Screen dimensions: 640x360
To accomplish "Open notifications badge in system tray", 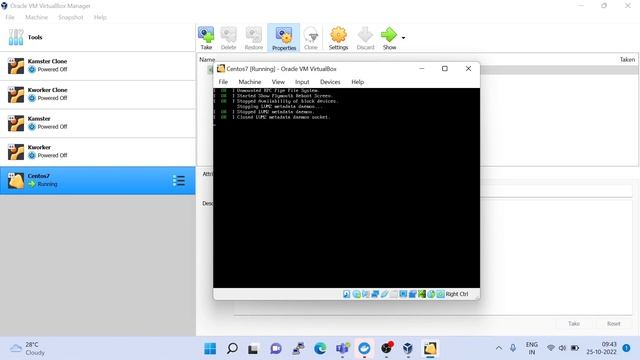I will pos(627,348).
